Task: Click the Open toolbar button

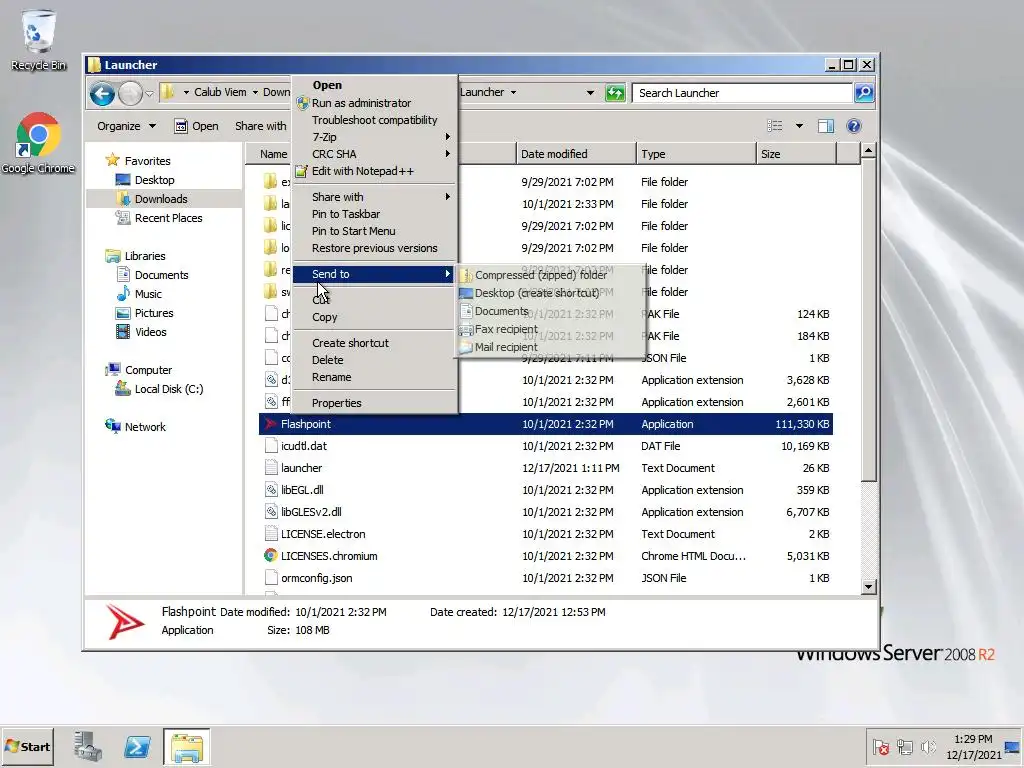Action: 197,126
